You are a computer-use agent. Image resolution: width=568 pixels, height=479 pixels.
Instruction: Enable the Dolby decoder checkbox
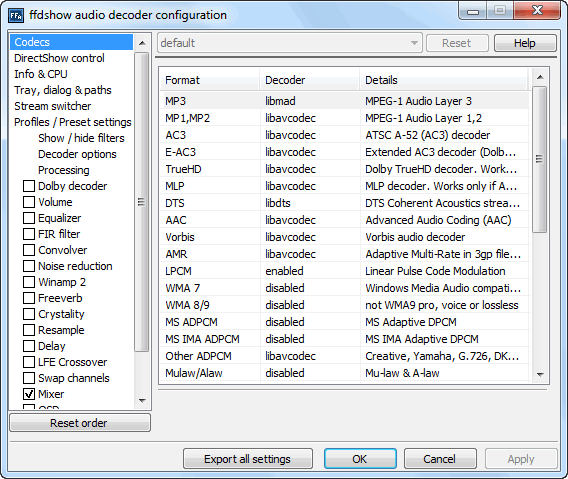click(x=29, y=186)
